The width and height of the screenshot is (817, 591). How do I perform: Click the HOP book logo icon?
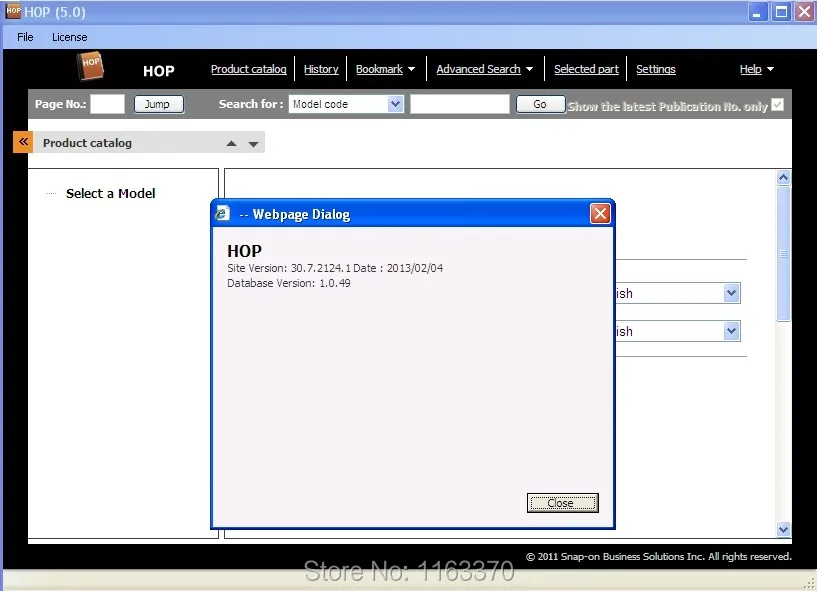tap(91, 66)
